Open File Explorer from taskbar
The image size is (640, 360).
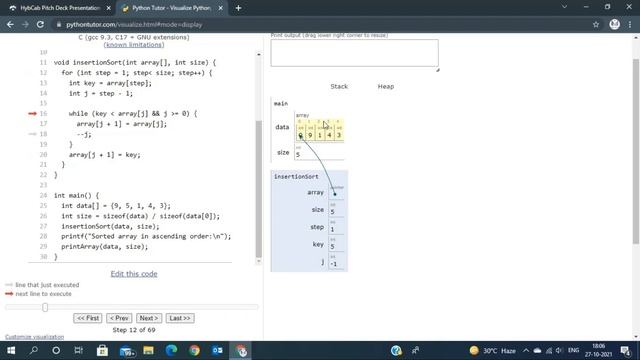point(148,351)
